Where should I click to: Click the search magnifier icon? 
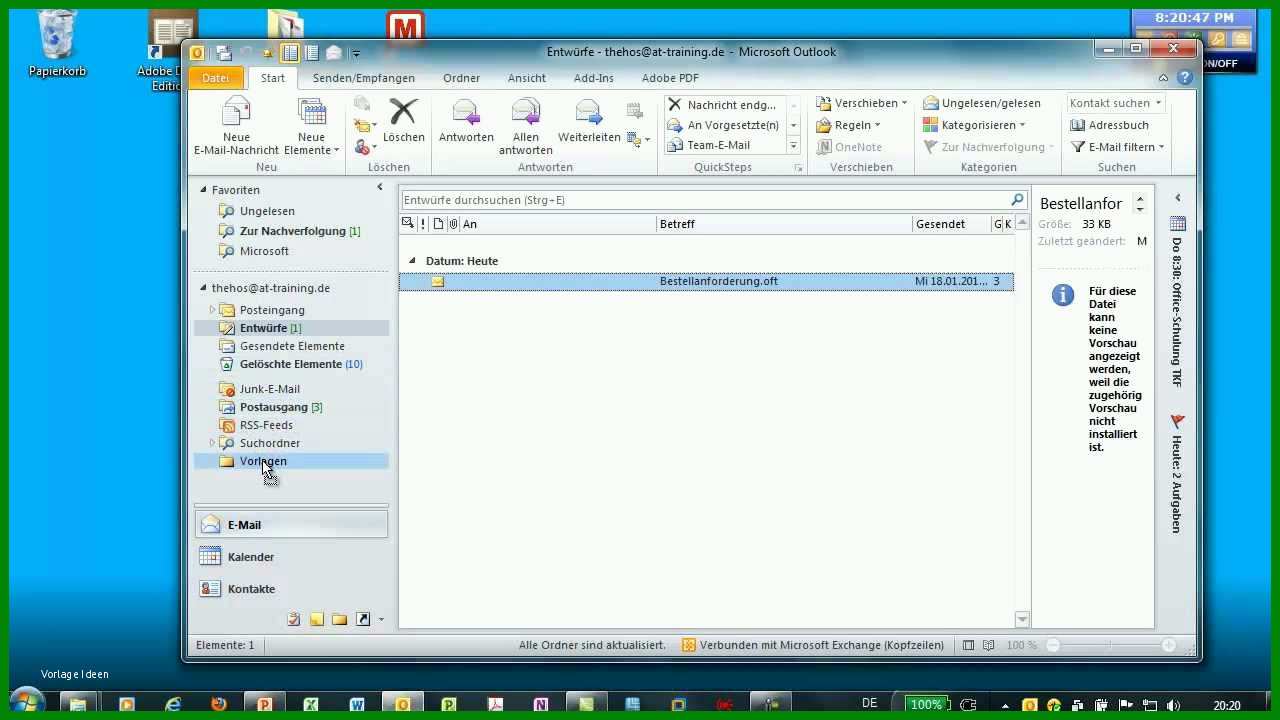click(1018, 200)
